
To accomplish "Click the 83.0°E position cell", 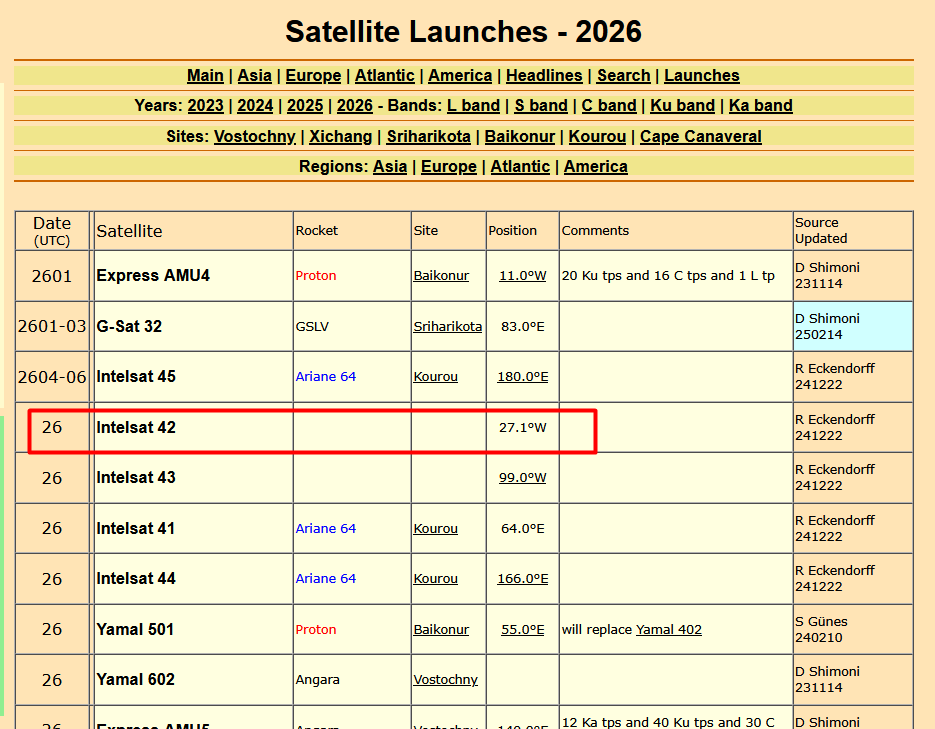I will (522, 327).
